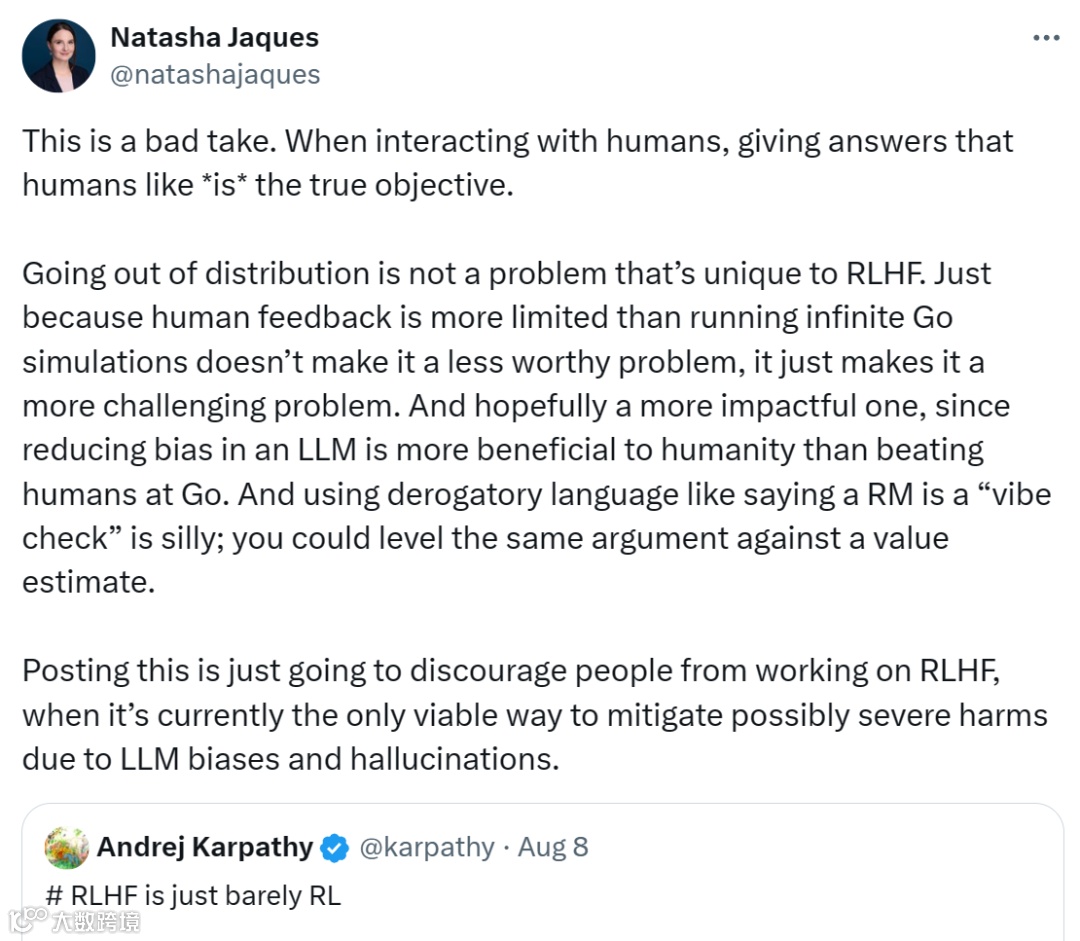
Task: Click the blue verified checkmark badge
Action: [x=334, y=849]
